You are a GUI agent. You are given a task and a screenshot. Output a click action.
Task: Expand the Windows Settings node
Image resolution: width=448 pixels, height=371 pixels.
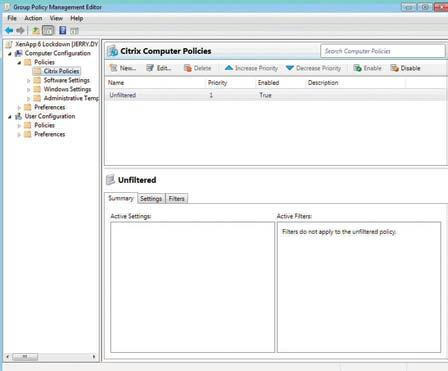coord(29,89)
